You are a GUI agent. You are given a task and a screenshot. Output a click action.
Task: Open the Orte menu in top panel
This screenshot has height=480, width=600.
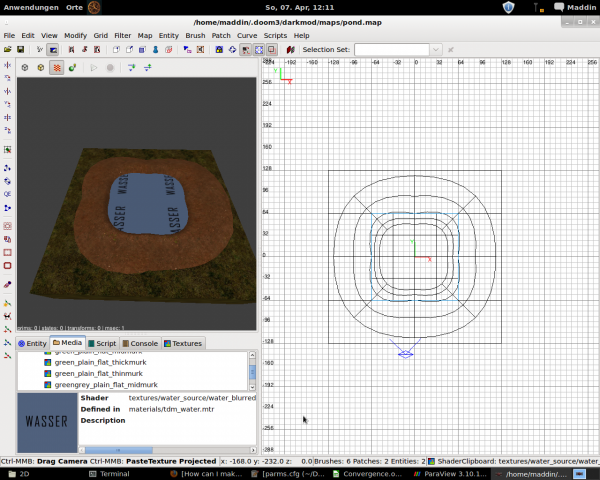pos(74,7)
